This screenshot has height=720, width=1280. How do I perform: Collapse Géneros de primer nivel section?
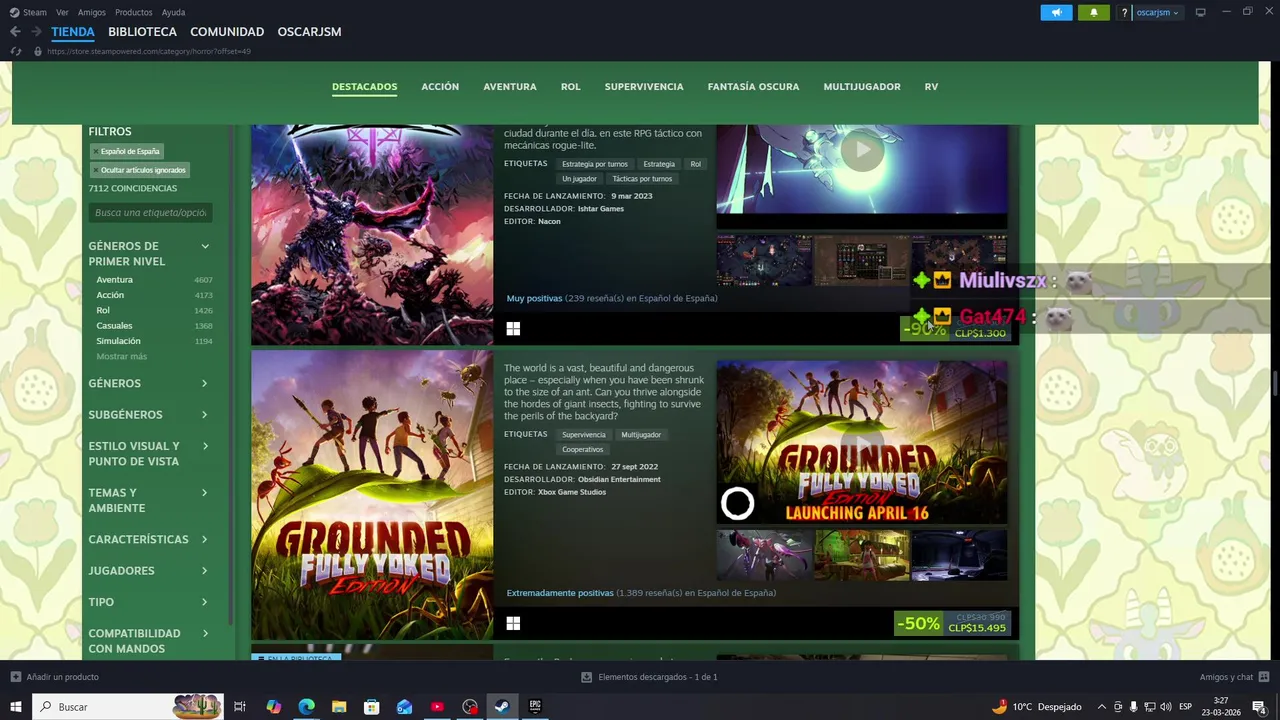pyautogui.click(x=204, y=246)
